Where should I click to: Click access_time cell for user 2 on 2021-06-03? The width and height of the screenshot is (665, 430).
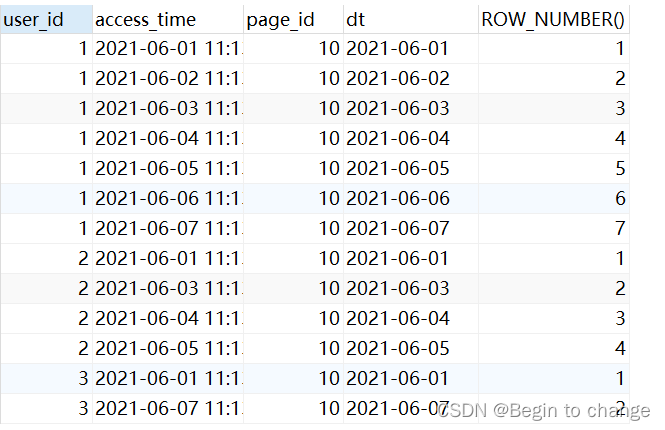tap(166, 289)
